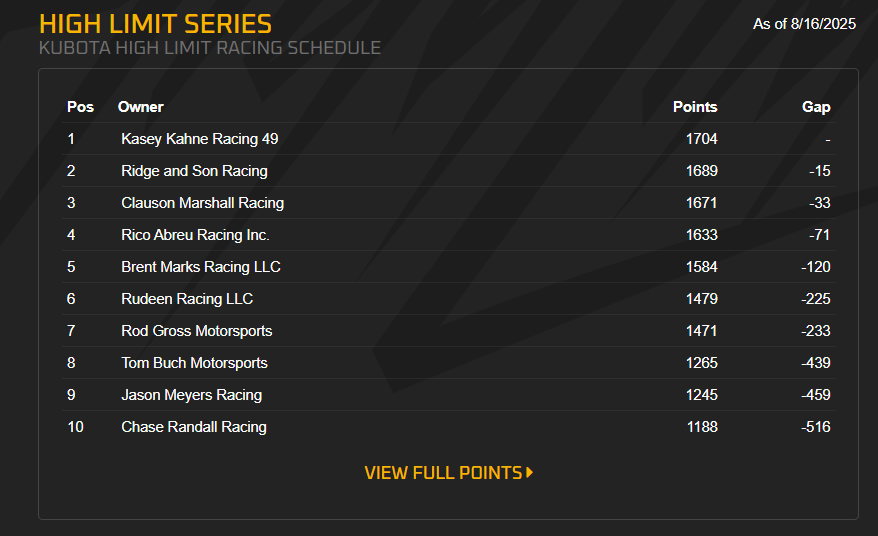Click Rico Abreu Racing Inc. entry
The image size is (878, 536).
[195, 235]
